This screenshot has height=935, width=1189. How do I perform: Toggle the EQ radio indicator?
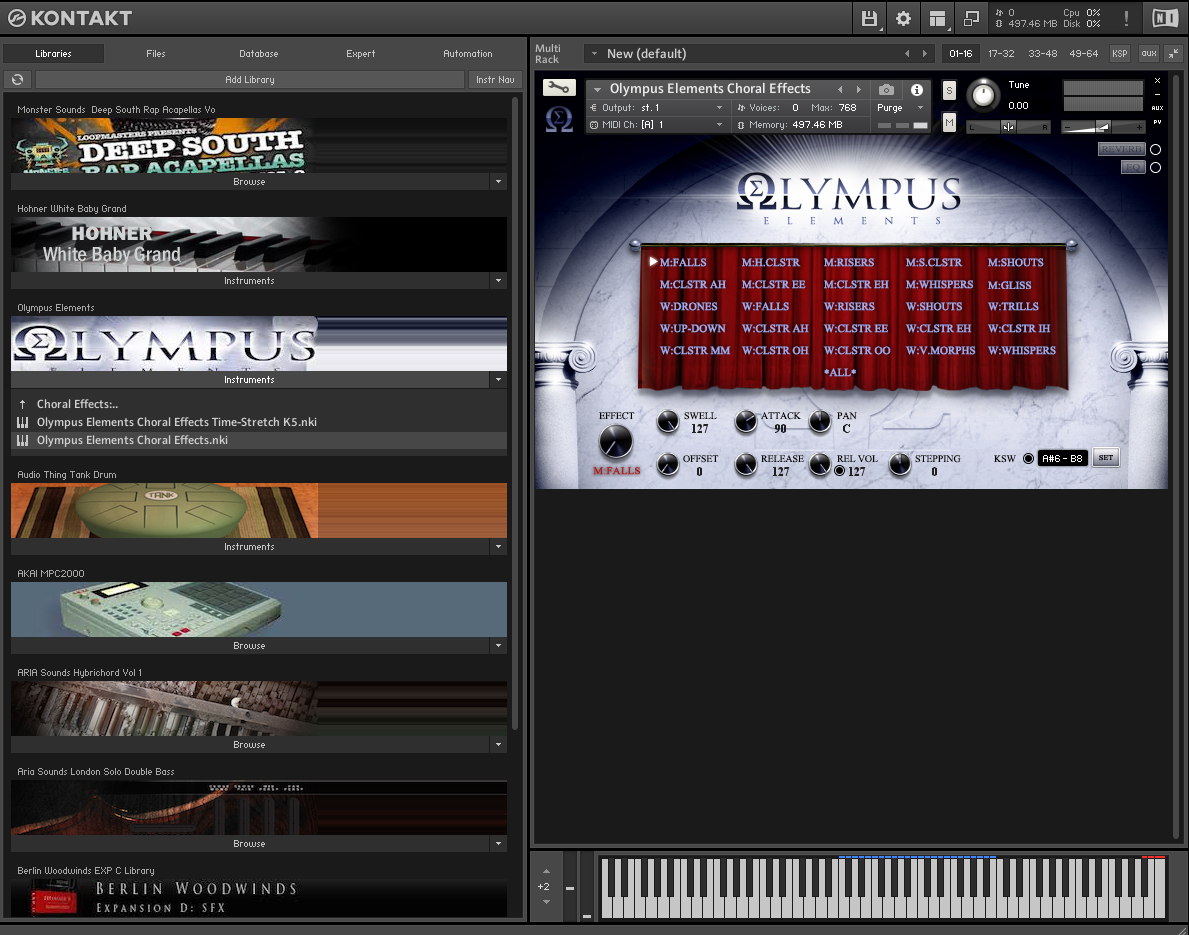pos(1156,168)
